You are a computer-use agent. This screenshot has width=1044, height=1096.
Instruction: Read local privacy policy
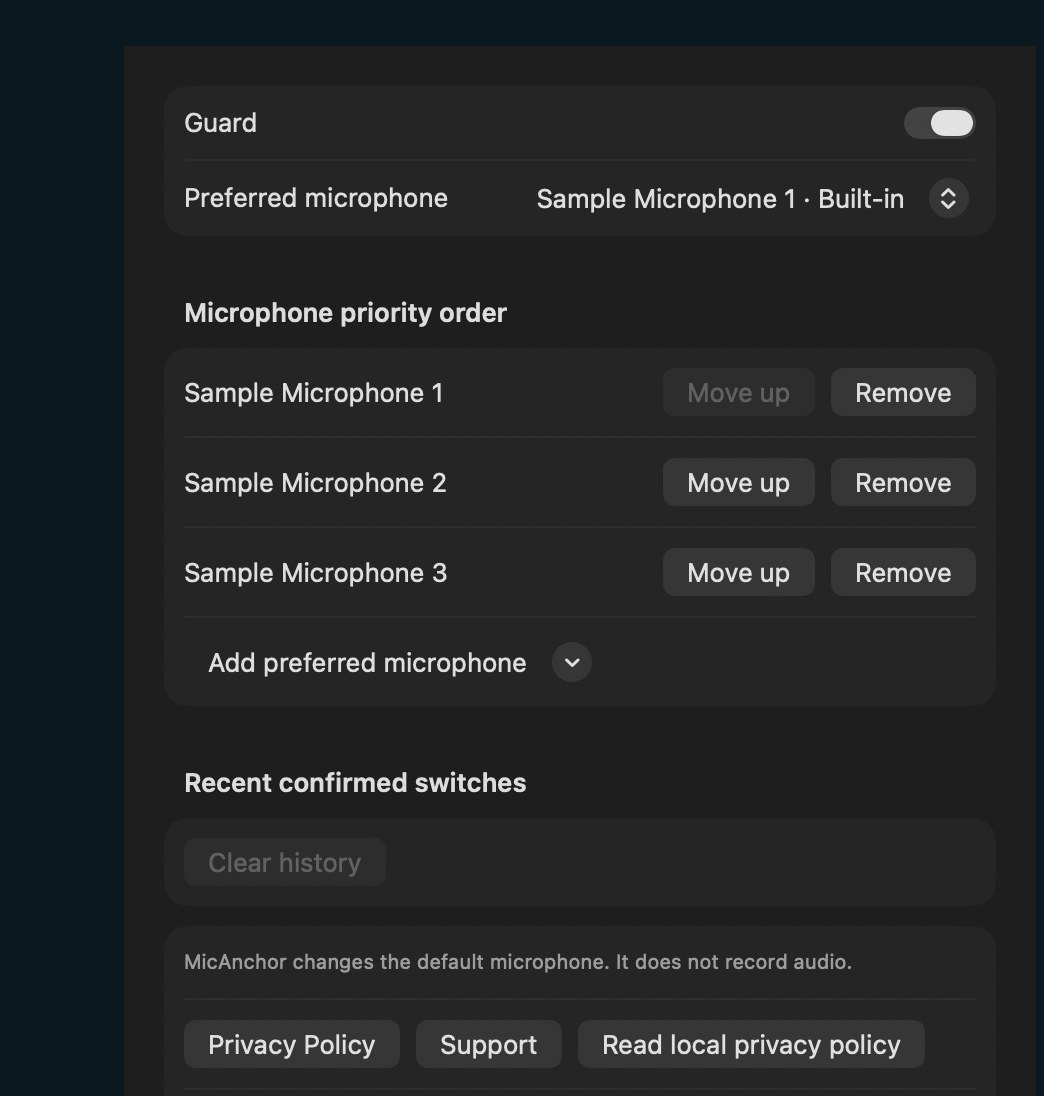pos(751,1044)
